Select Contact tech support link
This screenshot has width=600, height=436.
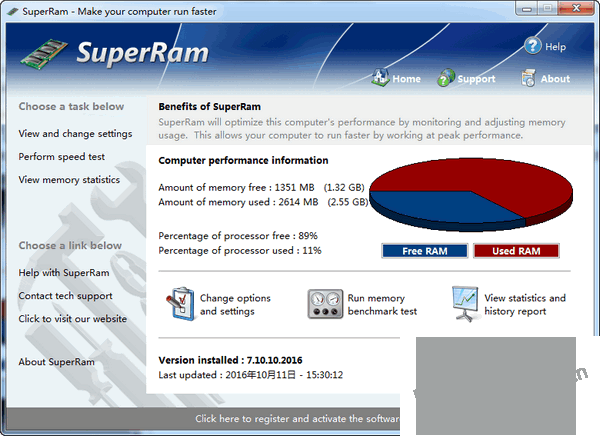tap(65, 296)
